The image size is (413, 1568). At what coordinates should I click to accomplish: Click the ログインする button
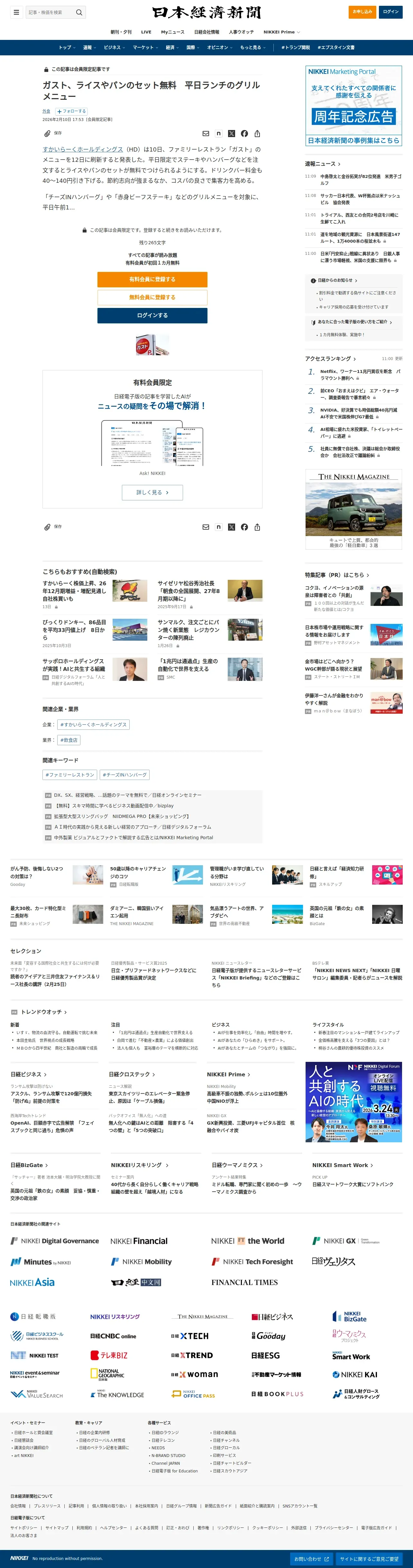[152, 315]
